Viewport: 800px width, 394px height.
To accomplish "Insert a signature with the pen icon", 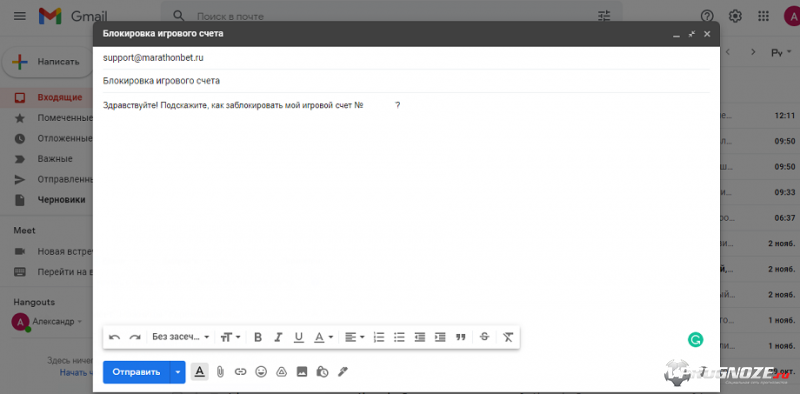I will click(343, 372).
